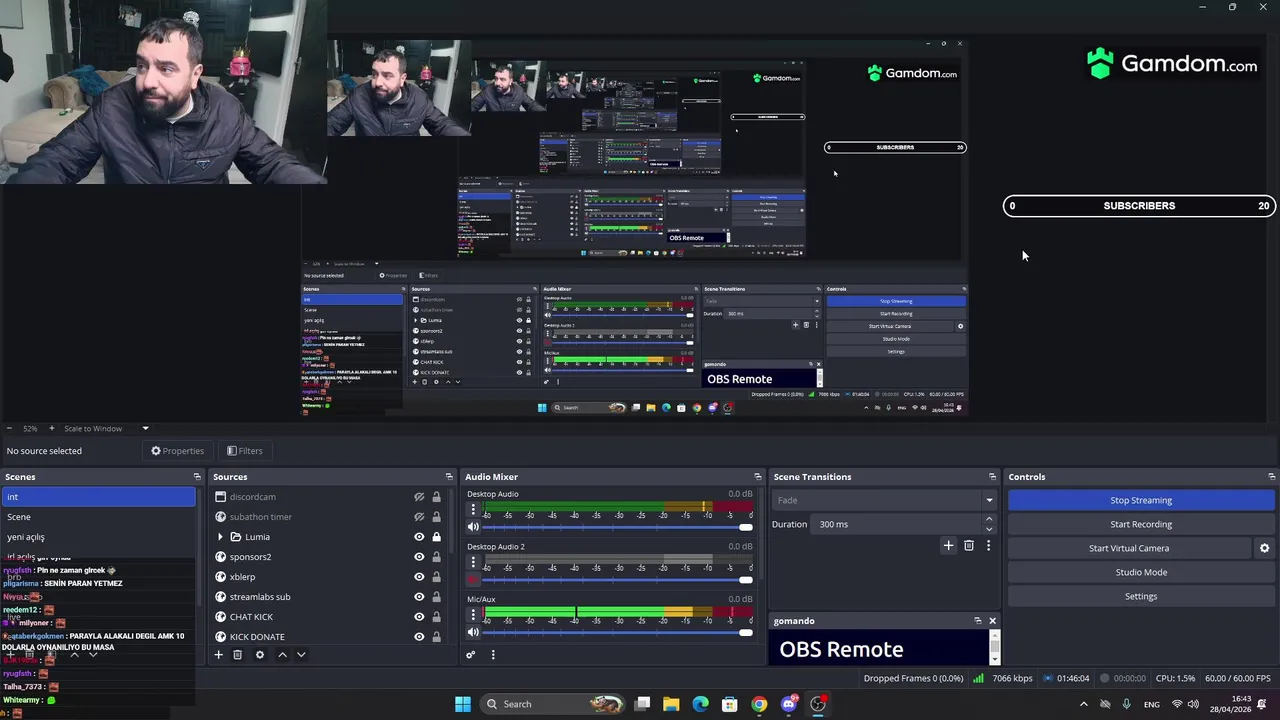Select the yeni açılış scene
The image size is (1280, 720).
point(98,537)
